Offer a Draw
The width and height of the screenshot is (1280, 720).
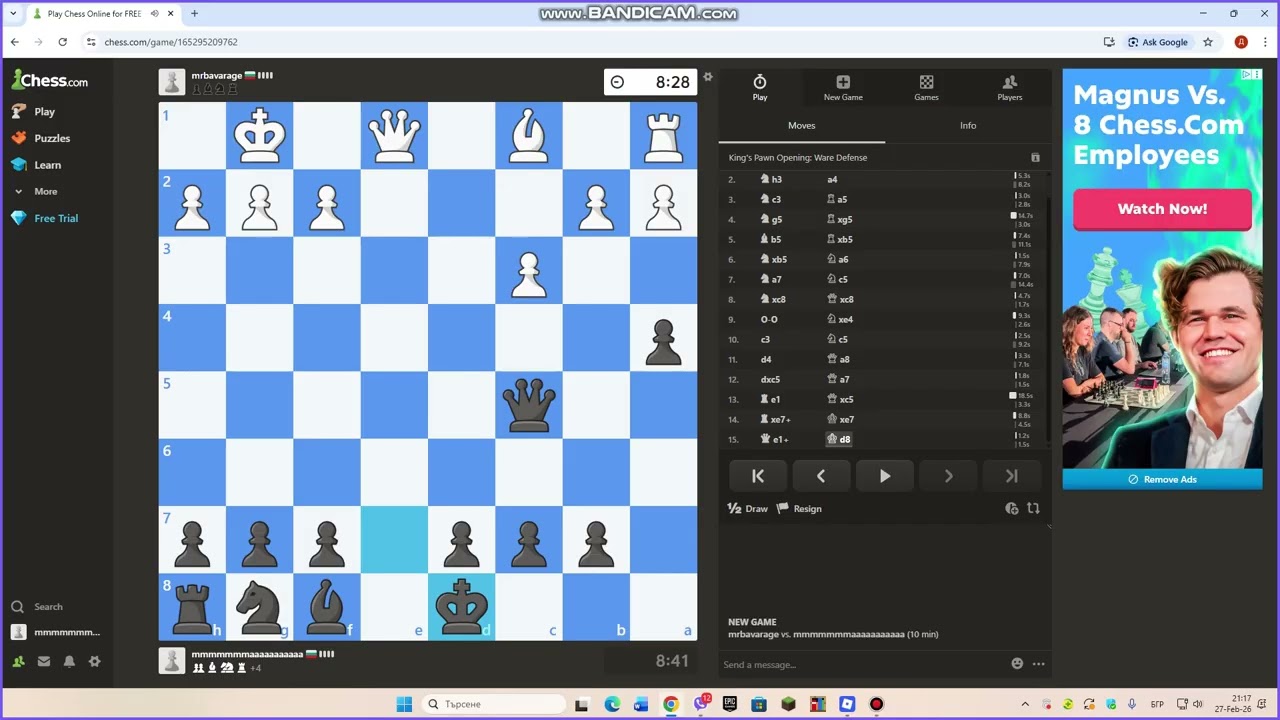748,509
